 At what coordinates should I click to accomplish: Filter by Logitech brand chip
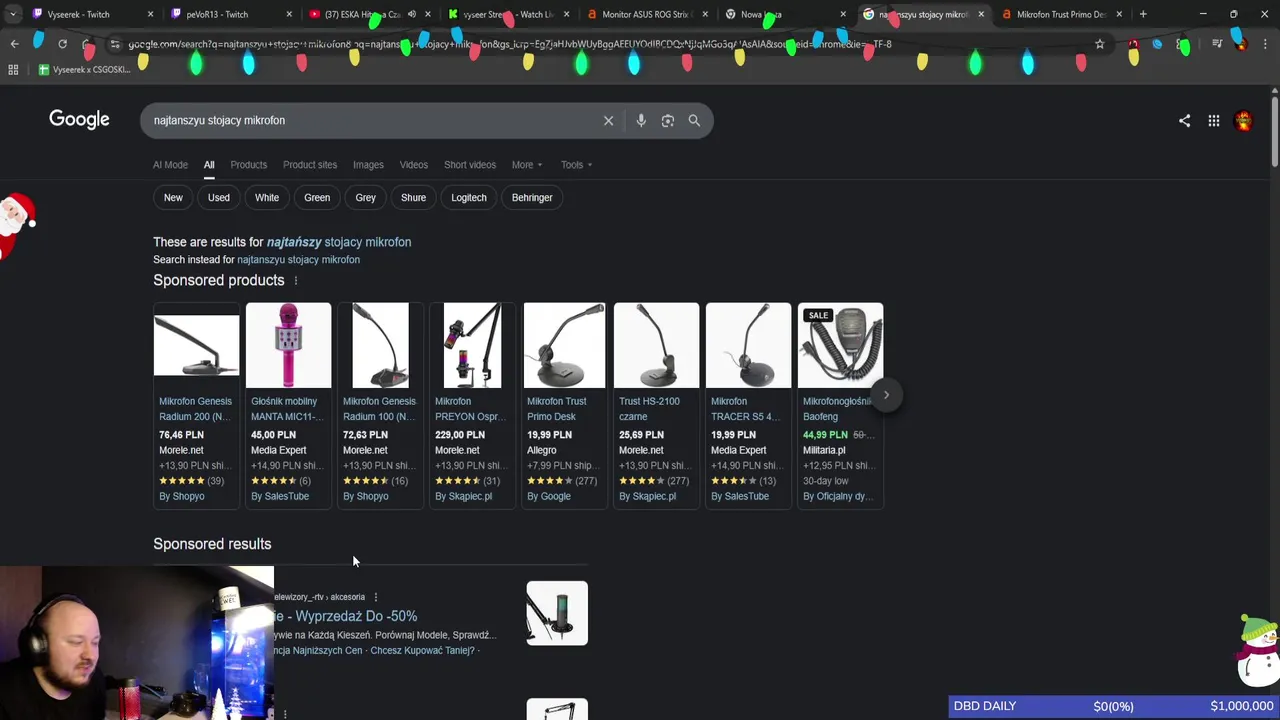[x=468, y=198]
